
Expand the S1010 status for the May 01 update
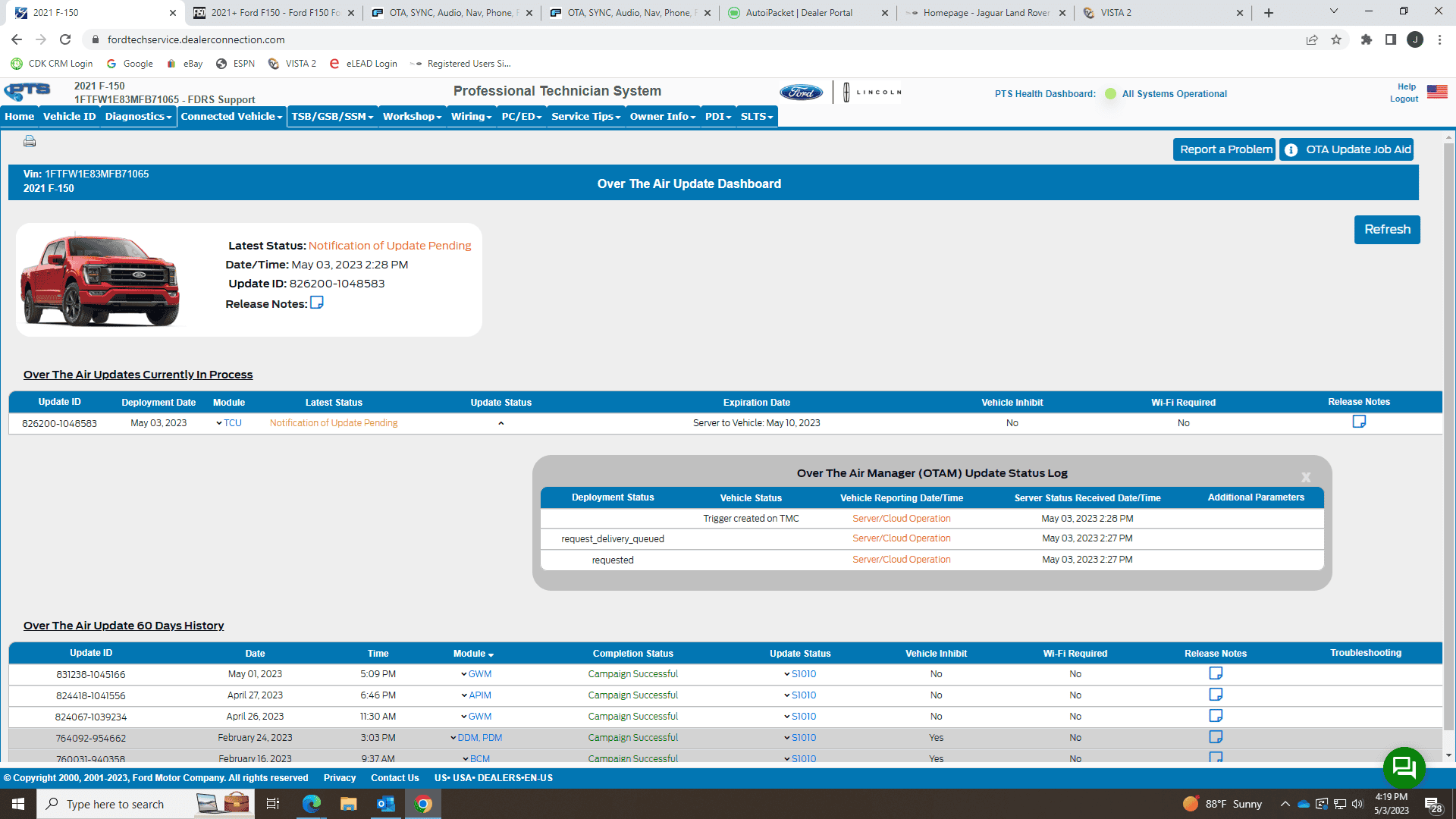(800, 674)
